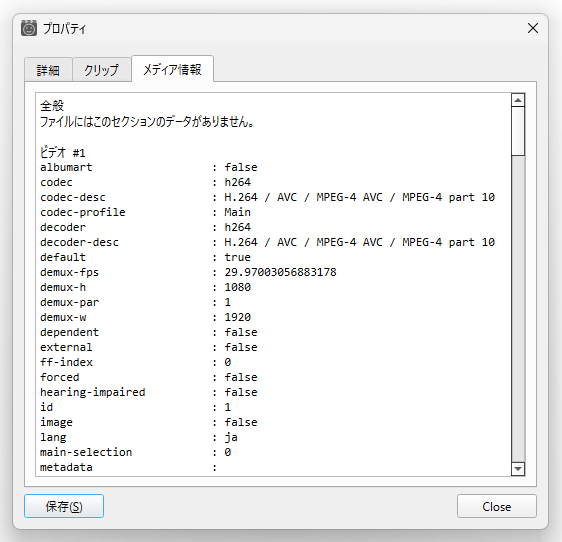The image size is (562, 542).
Task: Switch to the クリップ tab
Action: point(101,70)
